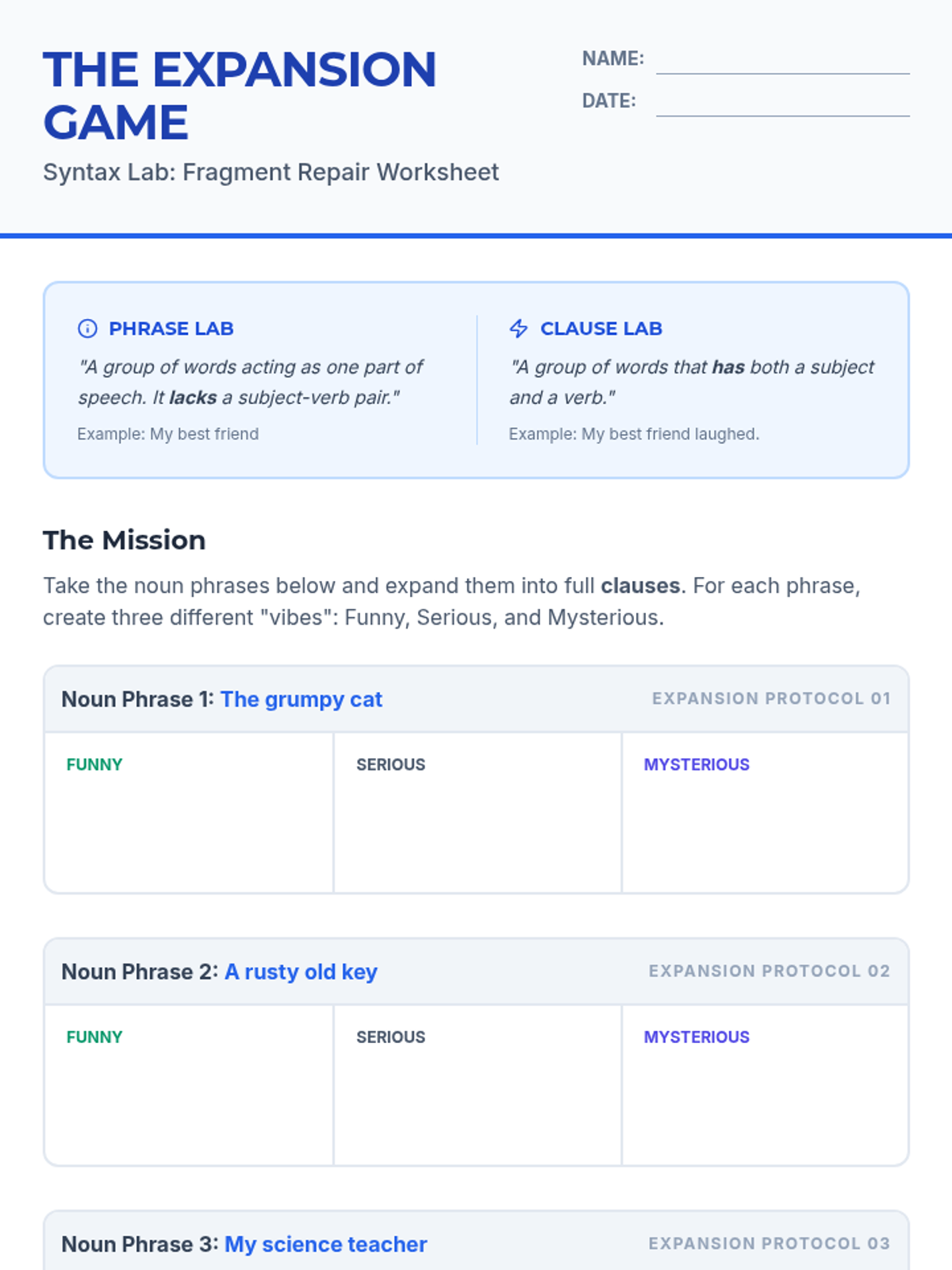Image resolution: width=952 pixels, height=1270 pixels.
Task: Click the Expansion Protocol 03 label
Action: coord(769,1243)
